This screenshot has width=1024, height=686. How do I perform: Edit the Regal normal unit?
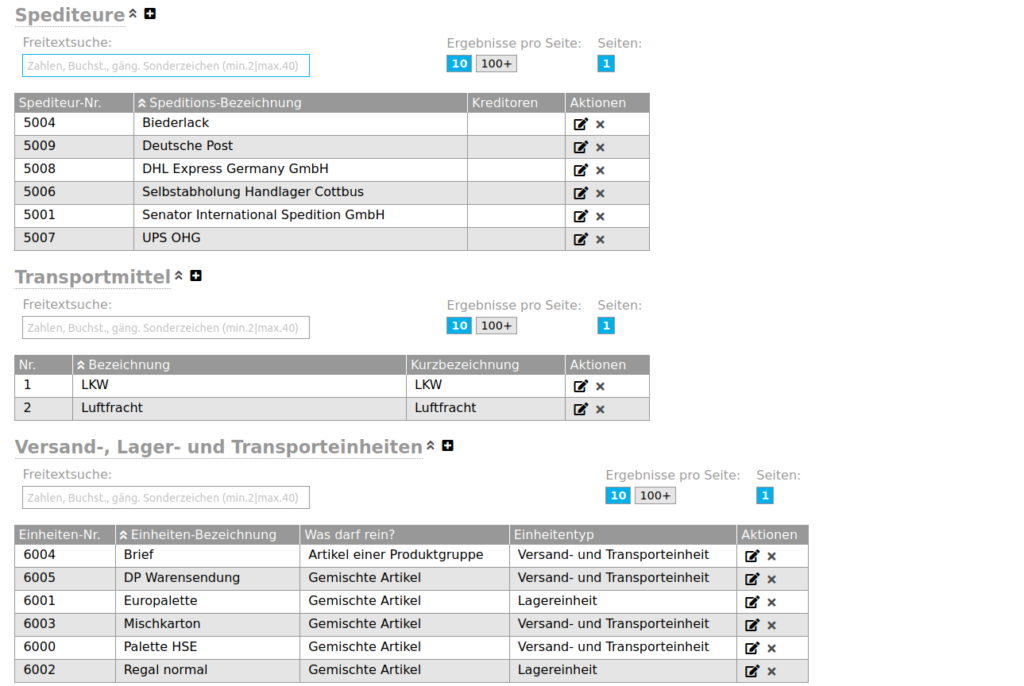coord(752,671)
